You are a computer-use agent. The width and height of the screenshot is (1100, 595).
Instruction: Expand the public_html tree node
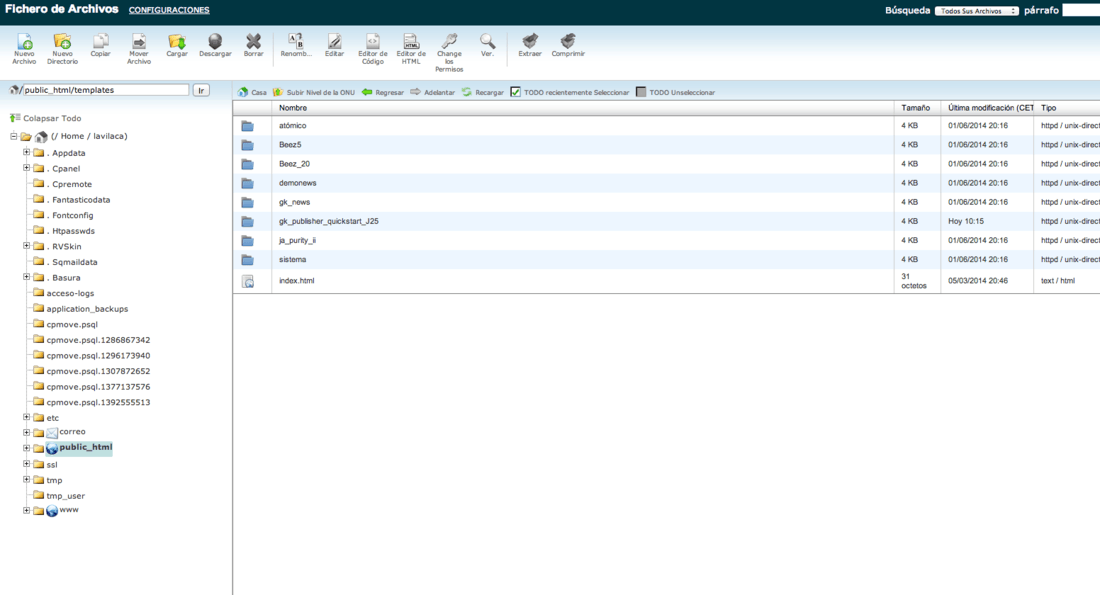coord(26,448)
